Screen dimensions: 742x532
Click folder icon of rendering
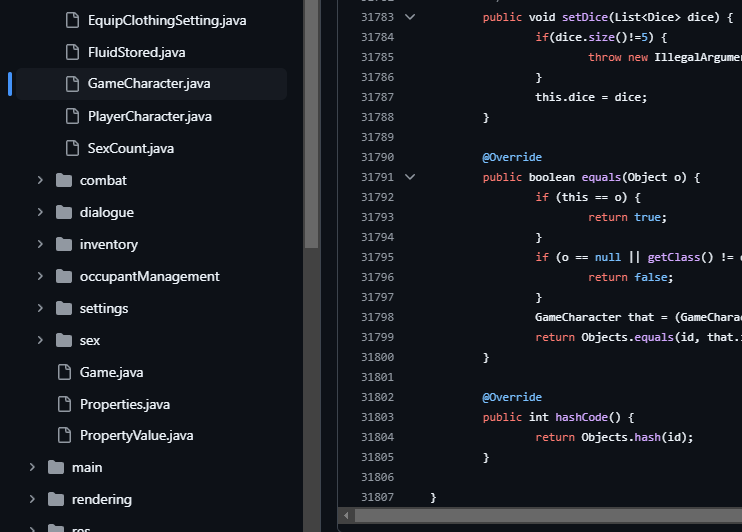[56, 499]
